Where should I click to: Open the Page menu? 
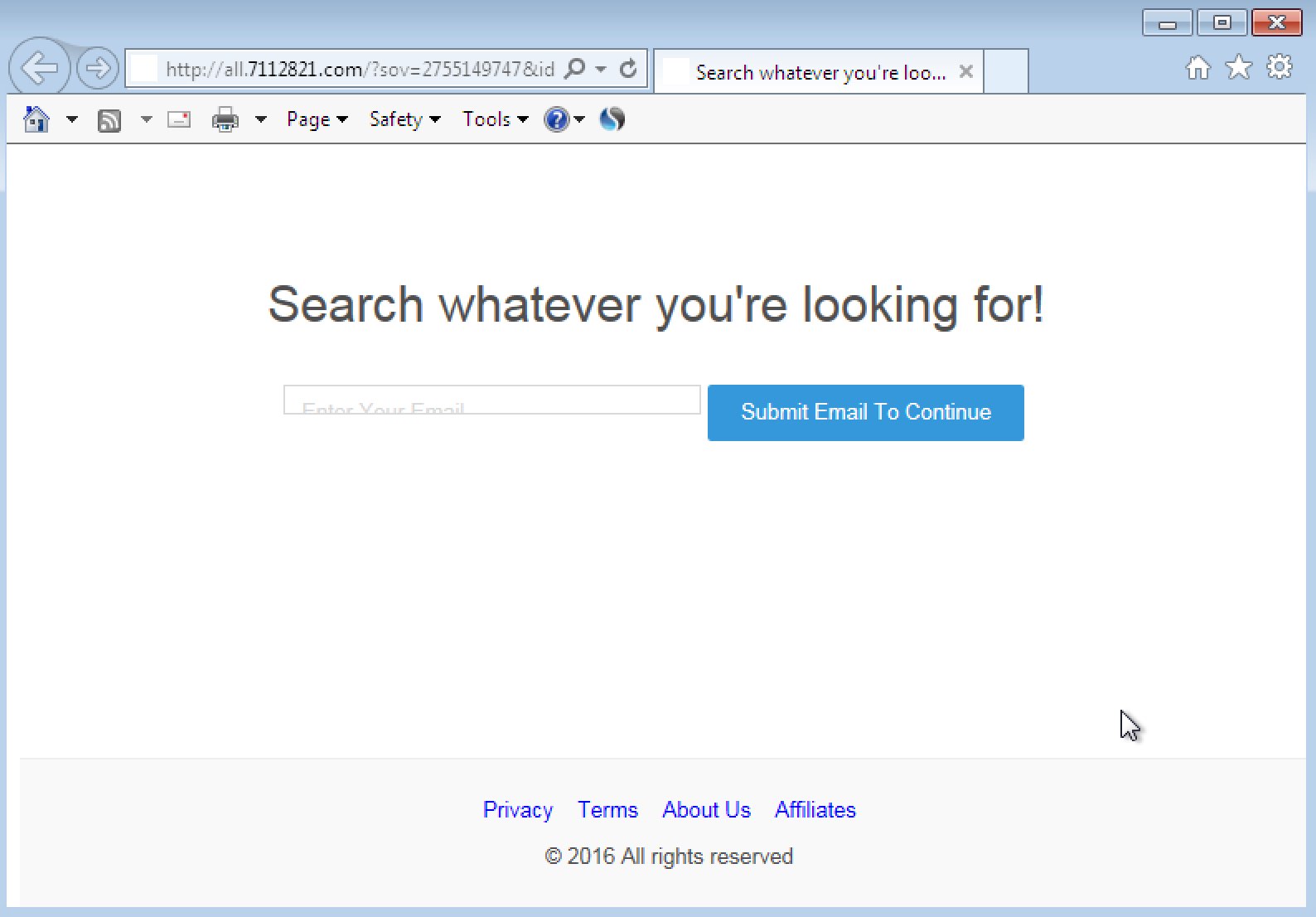tap(317, 119)
